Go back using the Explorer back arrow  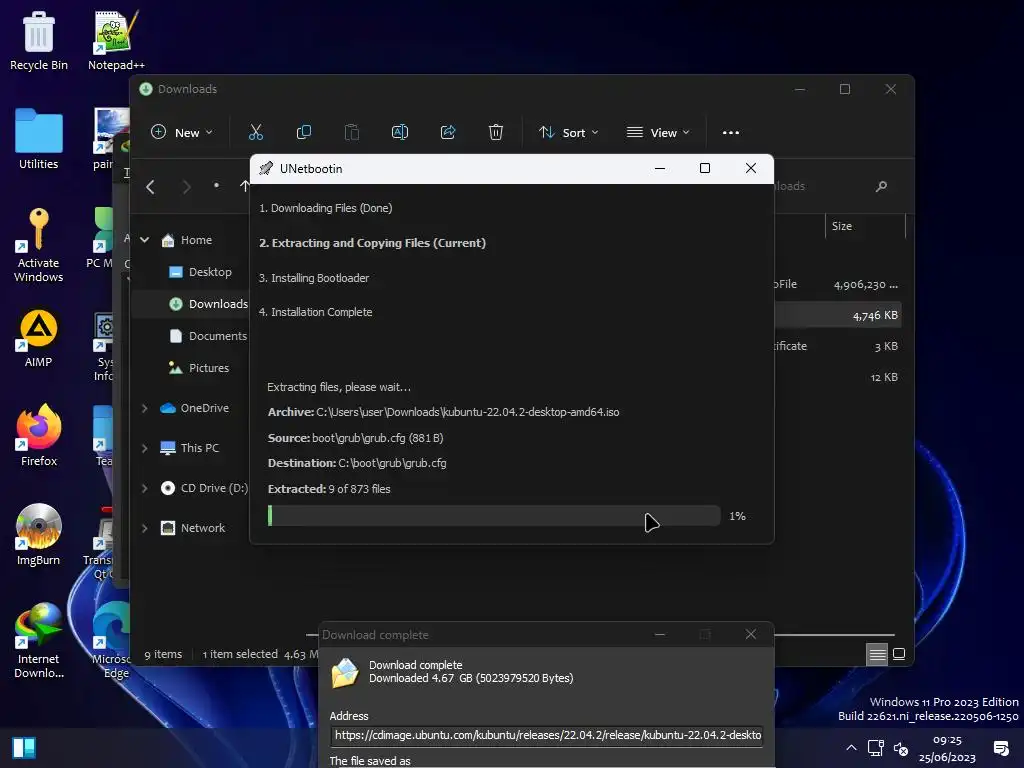pos(150,187)
